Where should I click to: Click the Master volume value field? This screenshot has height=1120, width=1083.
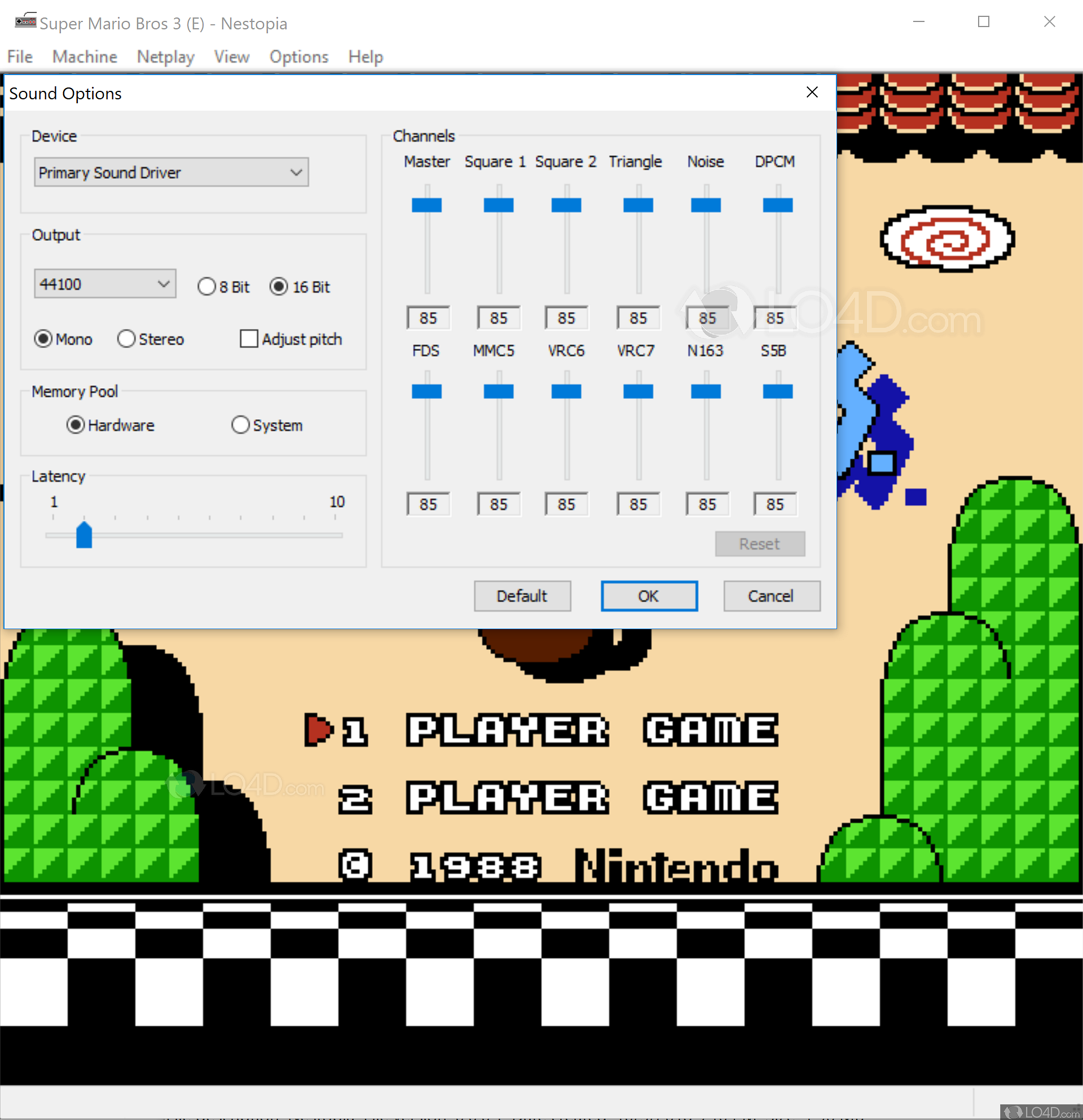pos(428,318)
